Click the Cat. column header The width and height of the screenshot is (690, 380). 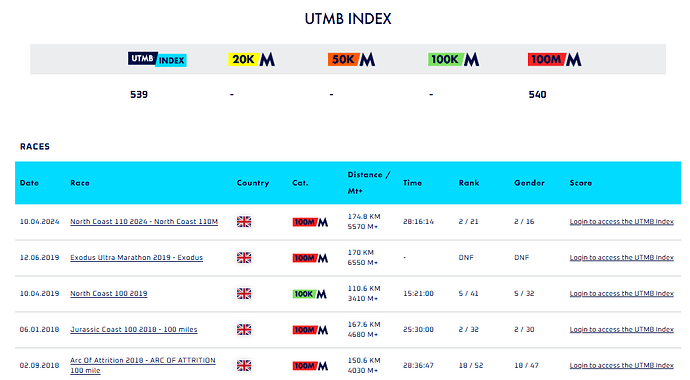(x=300, y=183)
